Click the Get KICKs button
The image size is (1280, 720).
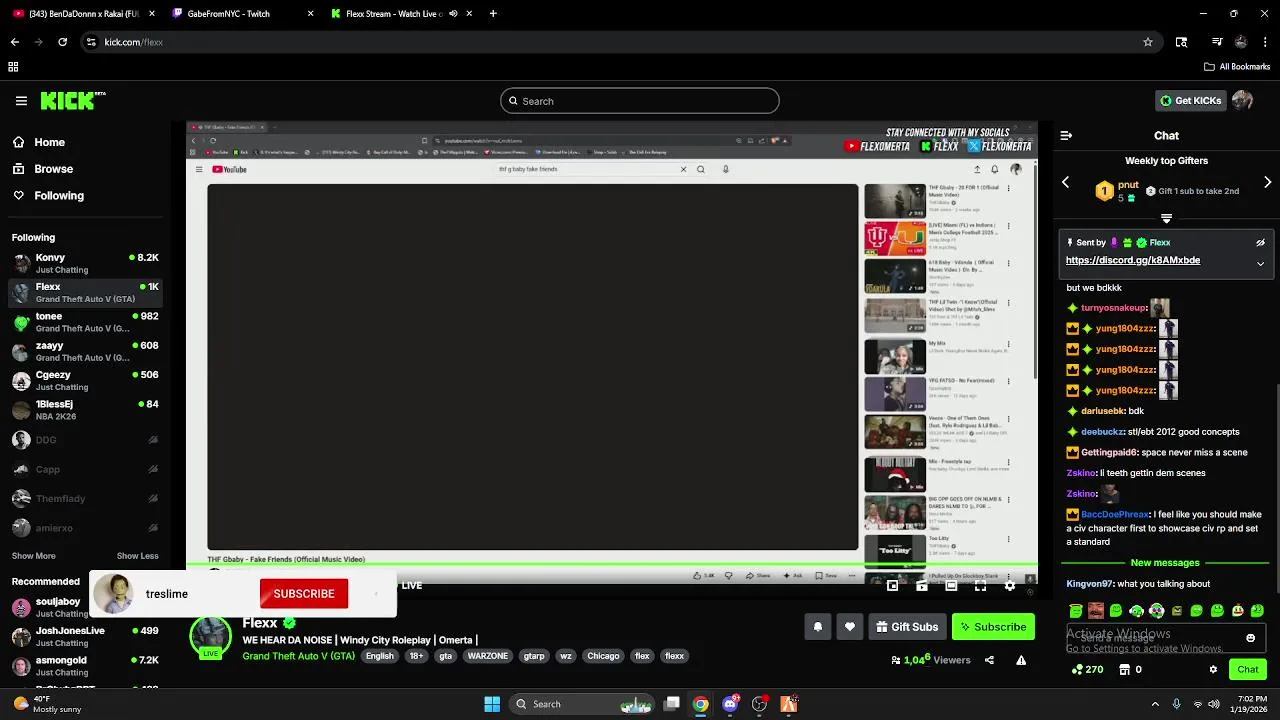(1190, 101)
